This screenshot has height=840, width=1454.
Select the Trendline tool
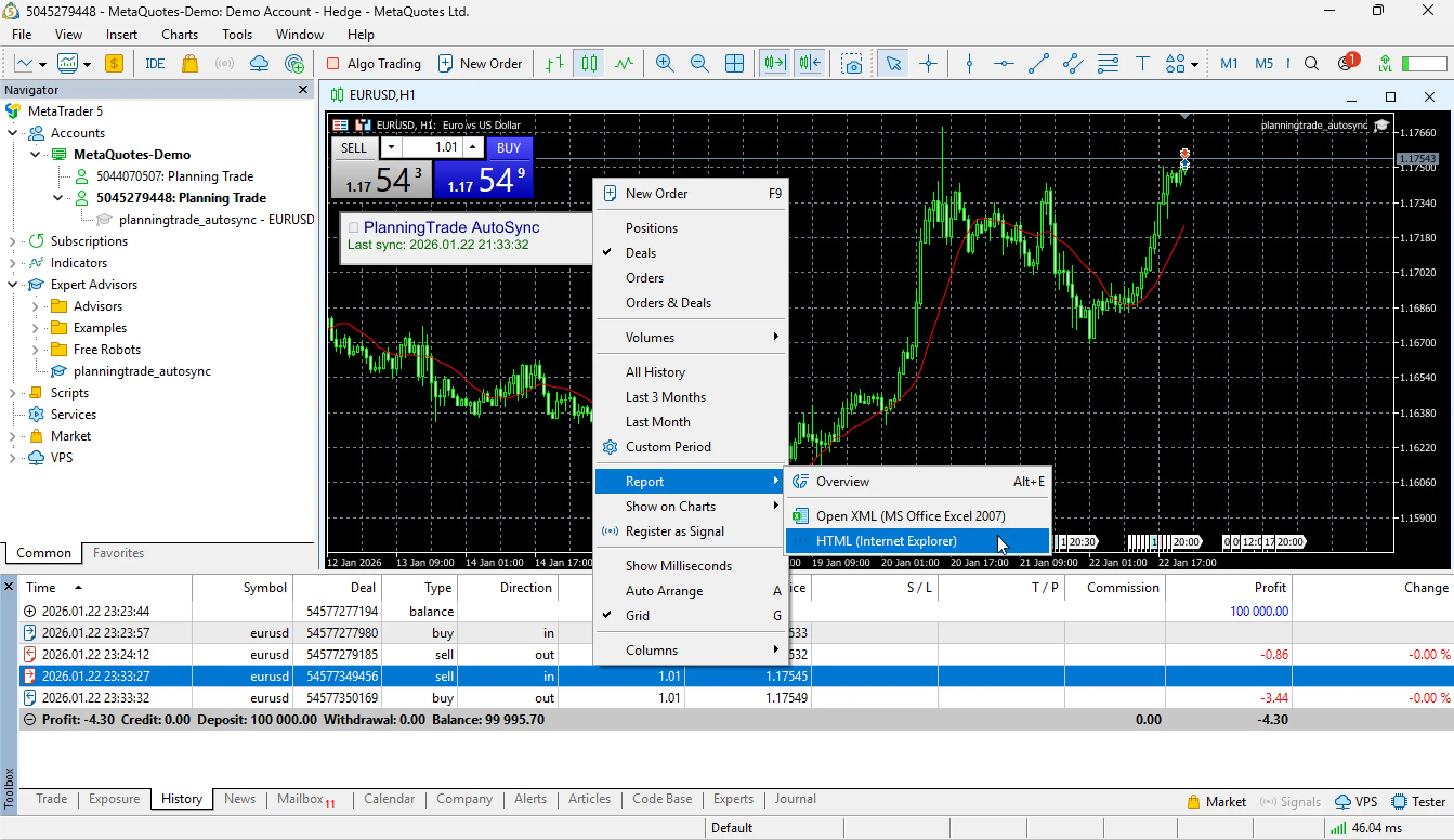click(1038, 63)
